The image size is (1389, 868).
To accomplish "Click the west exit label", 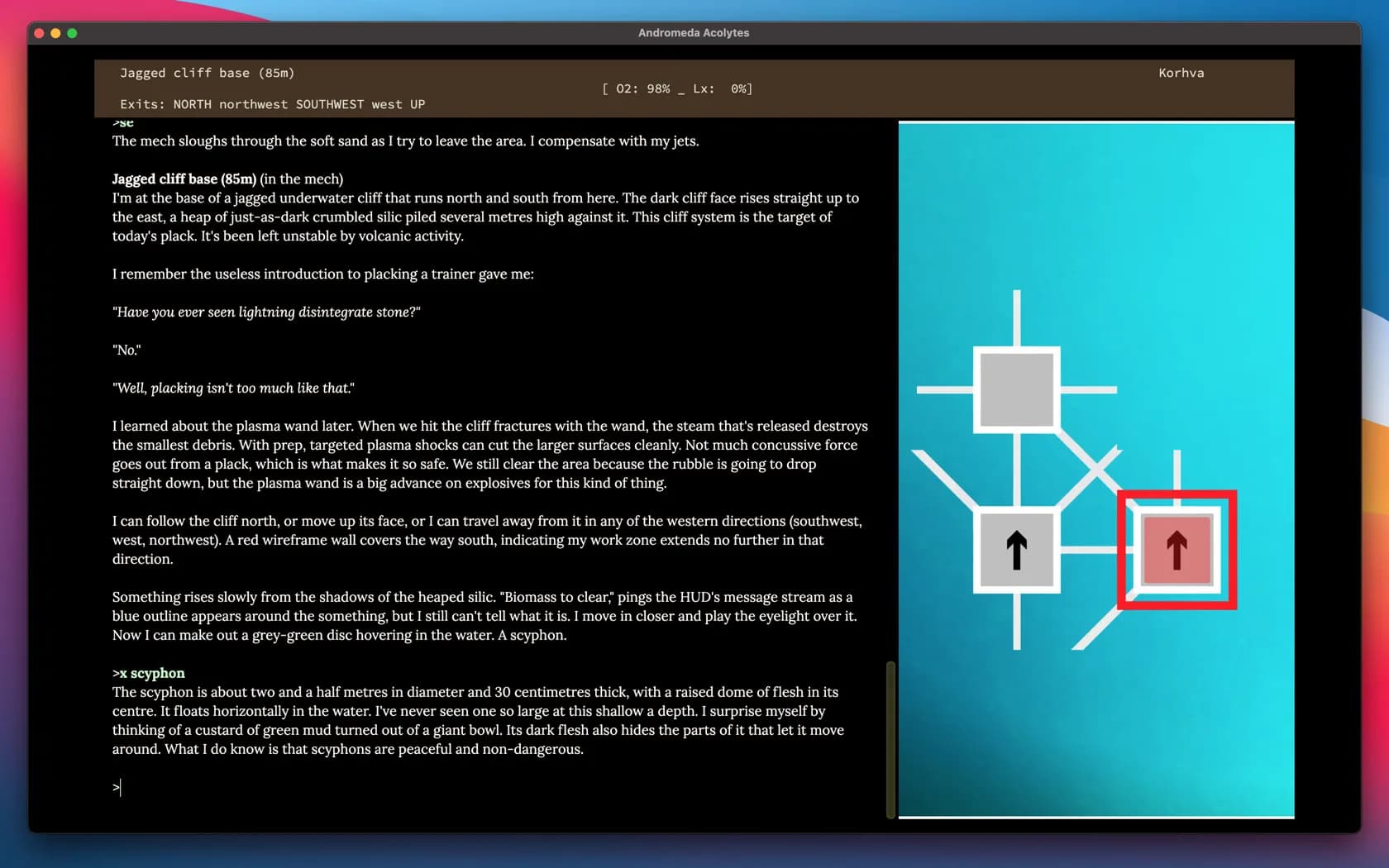I will tap(386, 104).
